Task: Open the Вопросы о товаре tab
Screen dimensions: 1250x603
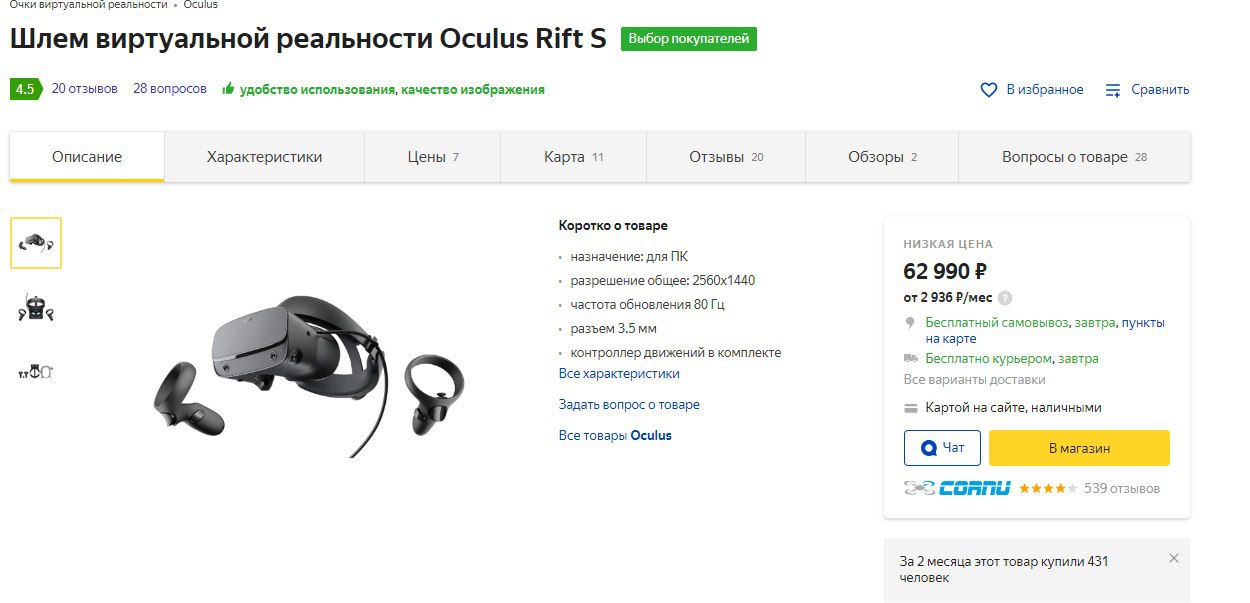Action: click(x=1074, y=157)
